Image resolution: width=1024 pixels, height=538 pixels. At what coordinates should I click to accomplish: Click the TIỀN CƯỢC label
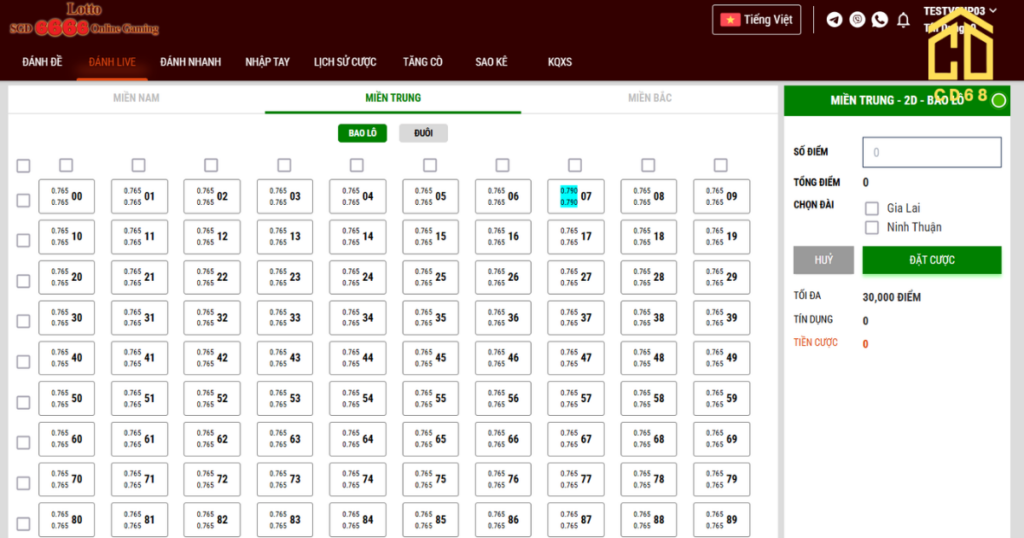point(815,343)
